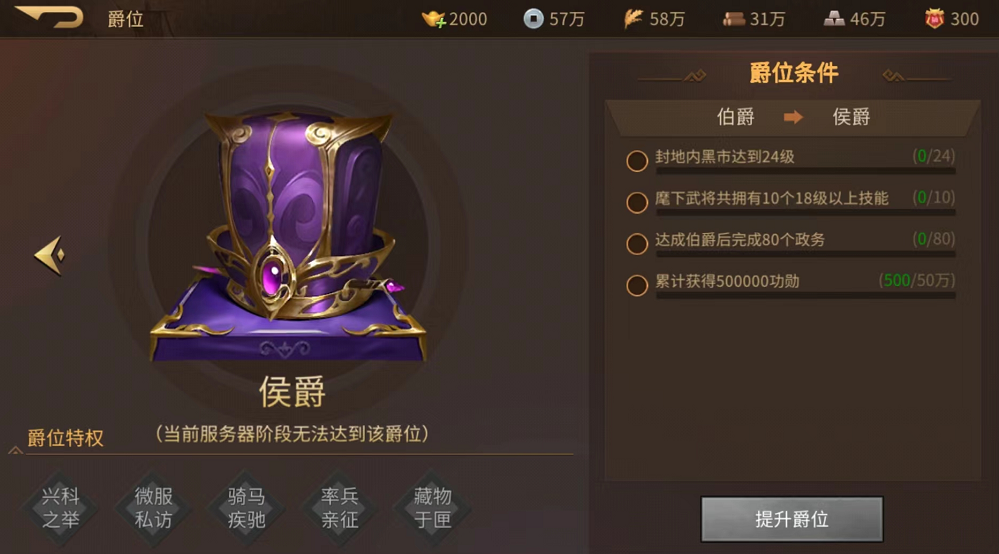The height and width of the screenshot is (554, 999).
Task: Click the 累计获得500000功勋 progress bar
Action: pos(805,295)
